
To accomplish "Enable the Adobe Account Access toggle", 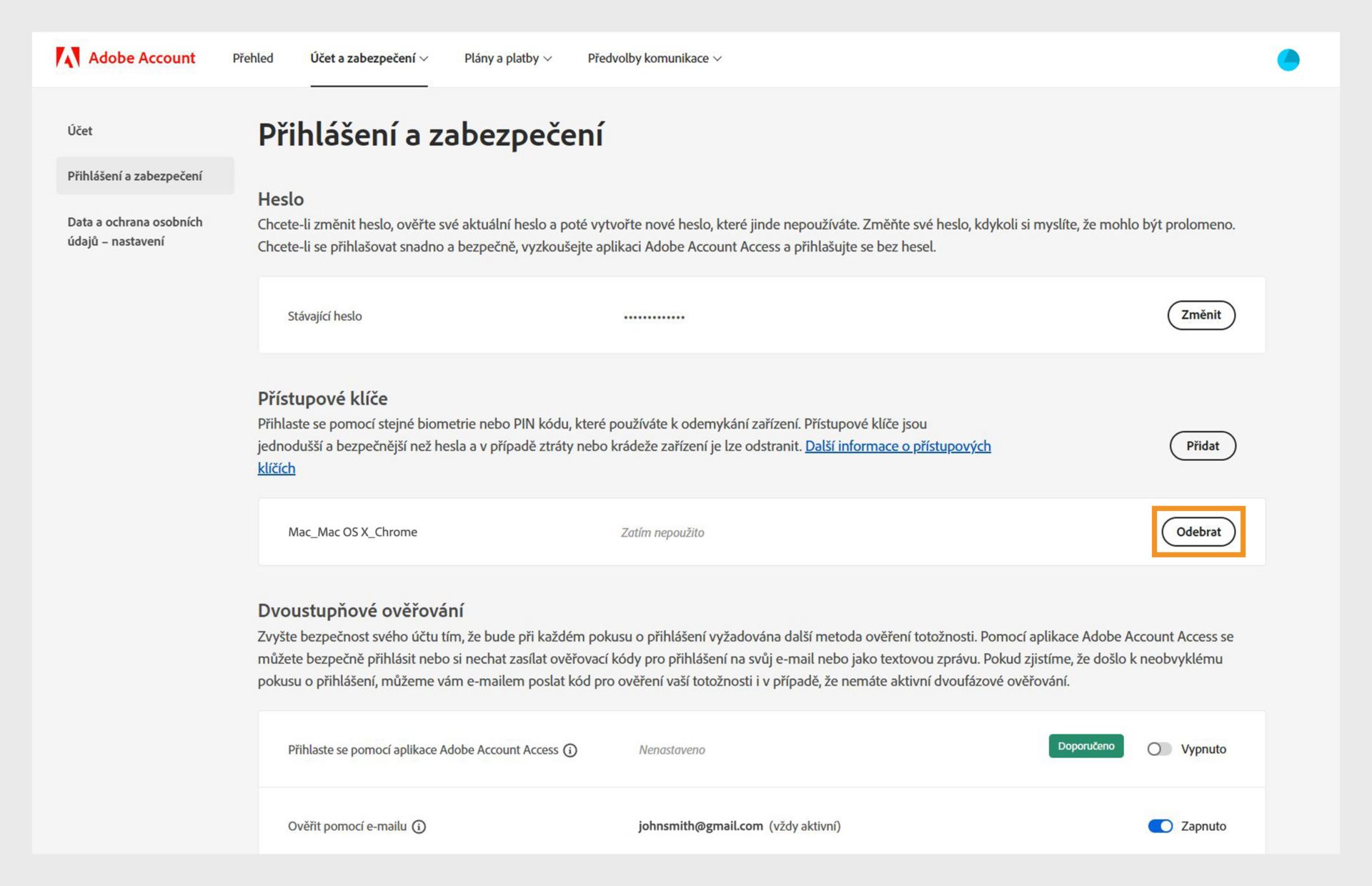I will tap(1159, 749).
